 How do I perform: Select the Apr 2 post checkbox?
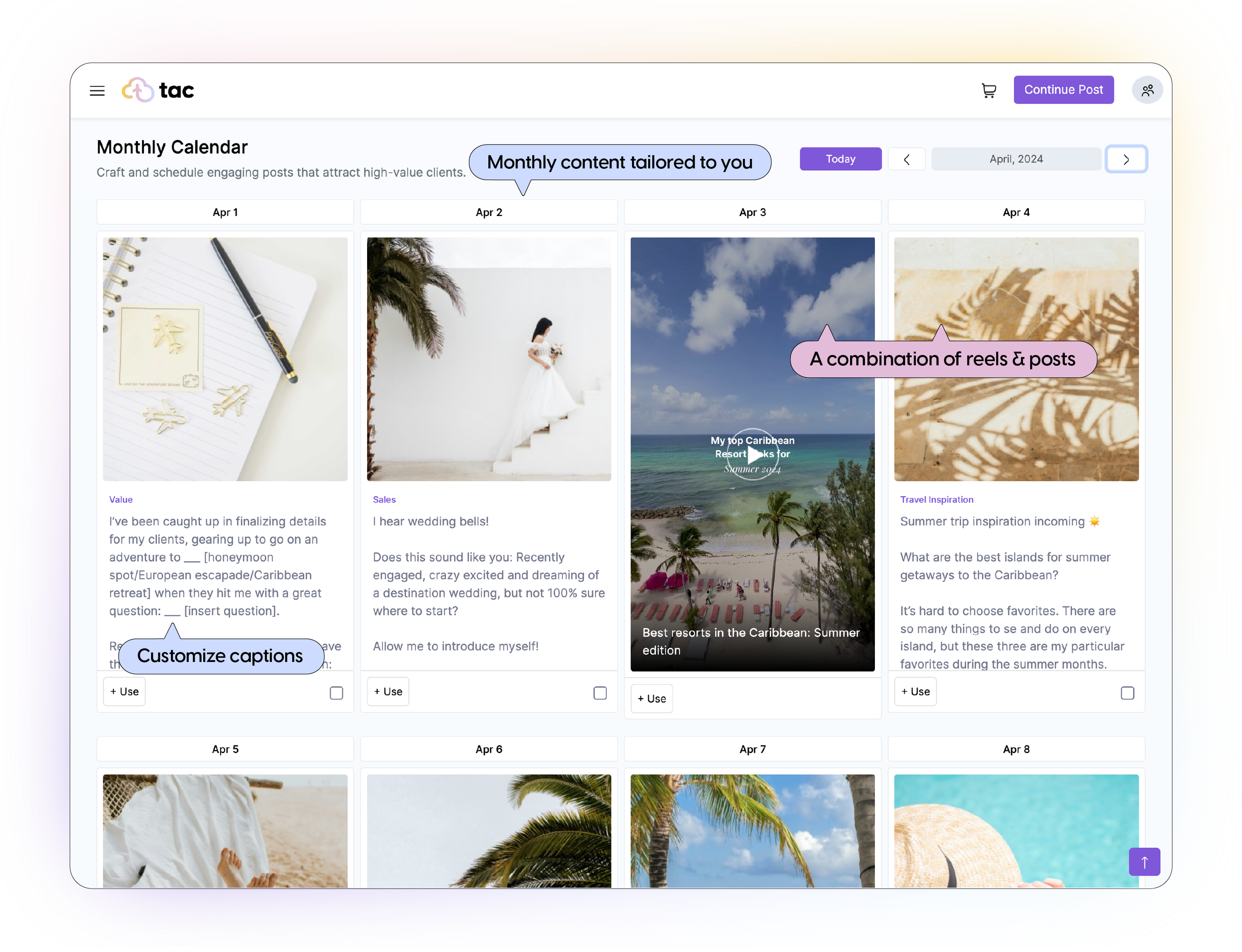pos(600,692)
